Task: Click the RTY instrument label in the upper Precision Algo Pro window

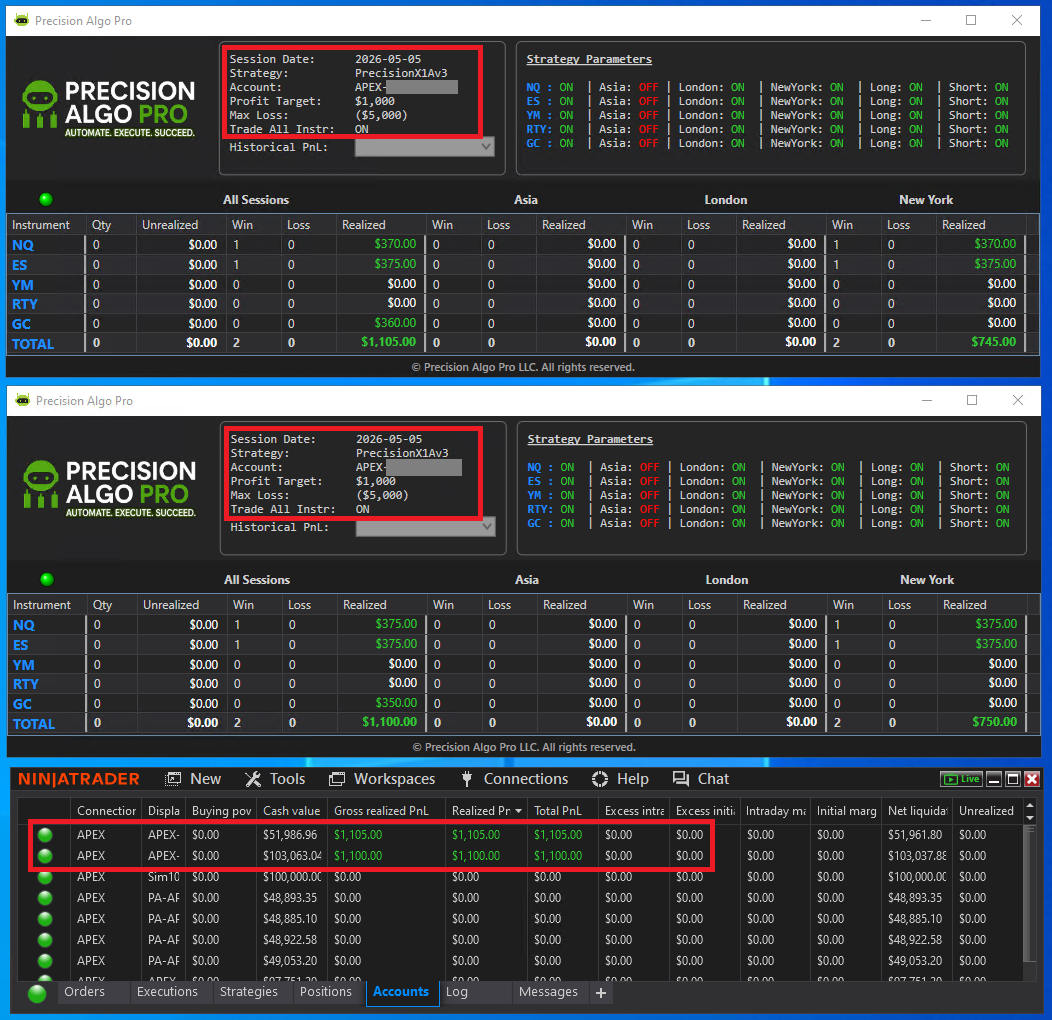Action: pos(25,304)
